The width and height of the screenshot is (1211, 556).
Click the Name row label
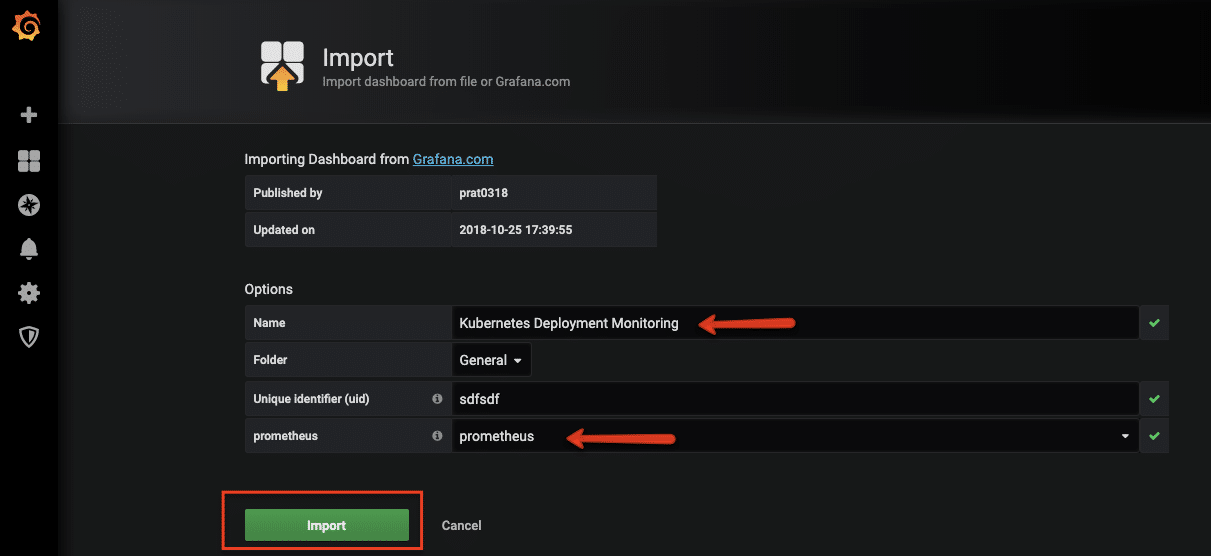coord(269,323)
